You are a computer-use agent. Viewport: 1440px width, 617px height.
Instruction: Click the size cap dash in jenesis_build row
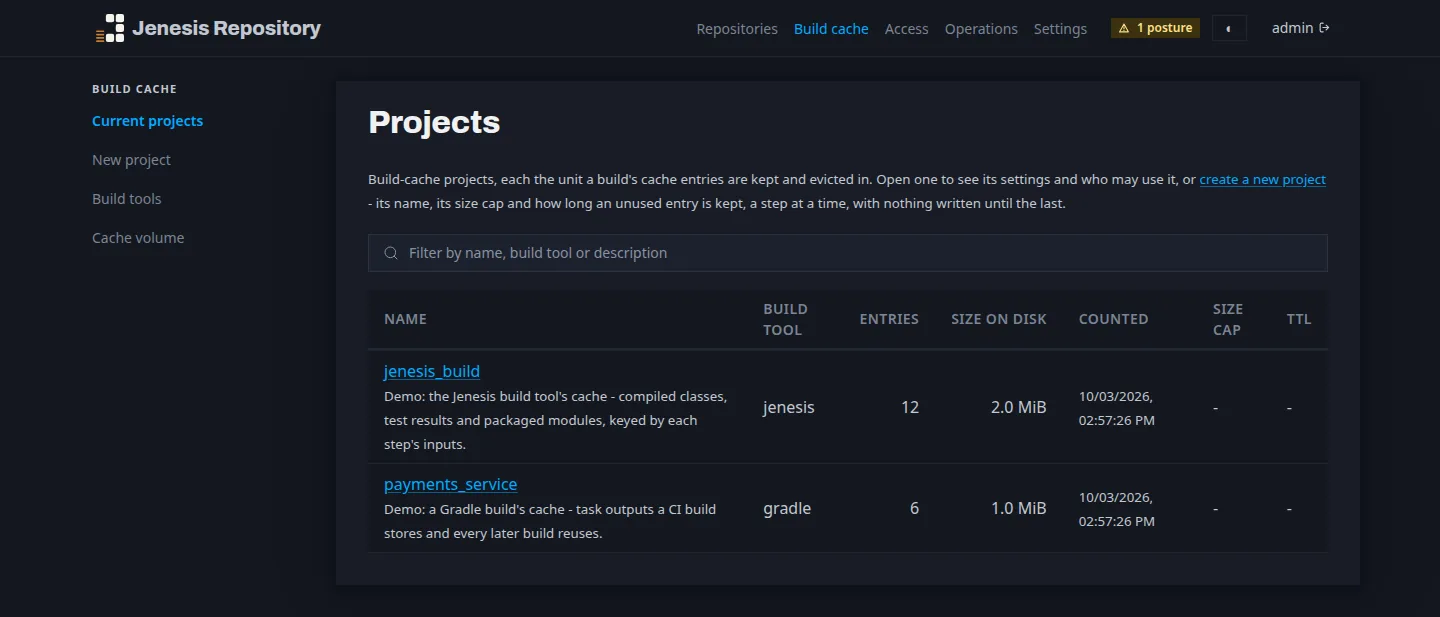tap(1216, 408)
